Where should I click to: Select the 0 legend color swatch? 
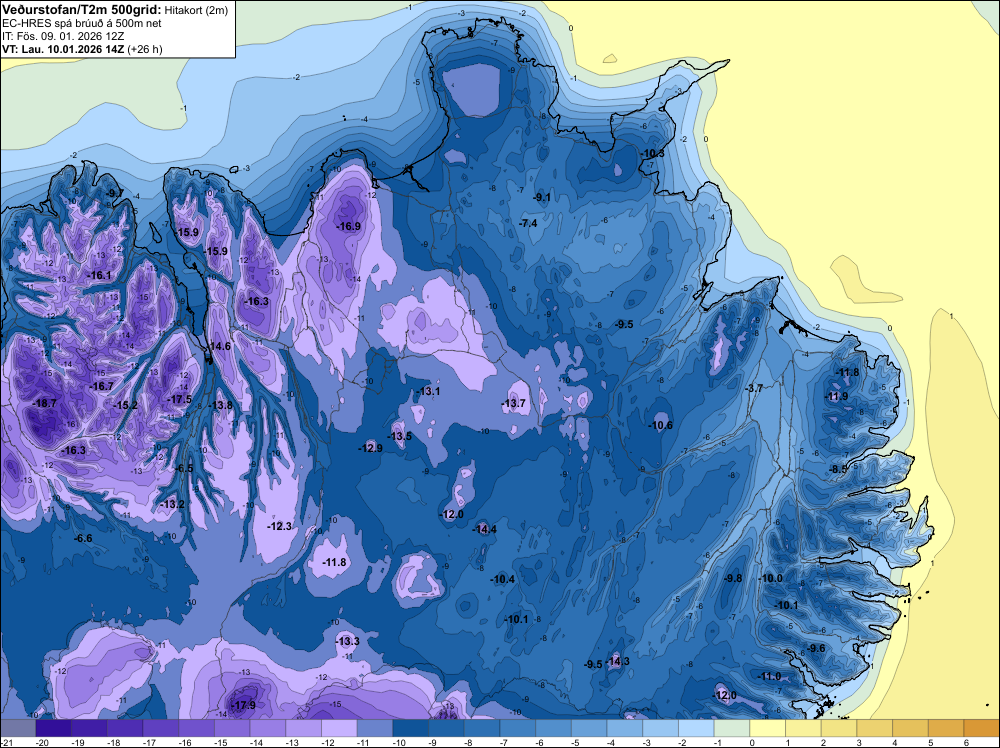[x=768, y=726]
